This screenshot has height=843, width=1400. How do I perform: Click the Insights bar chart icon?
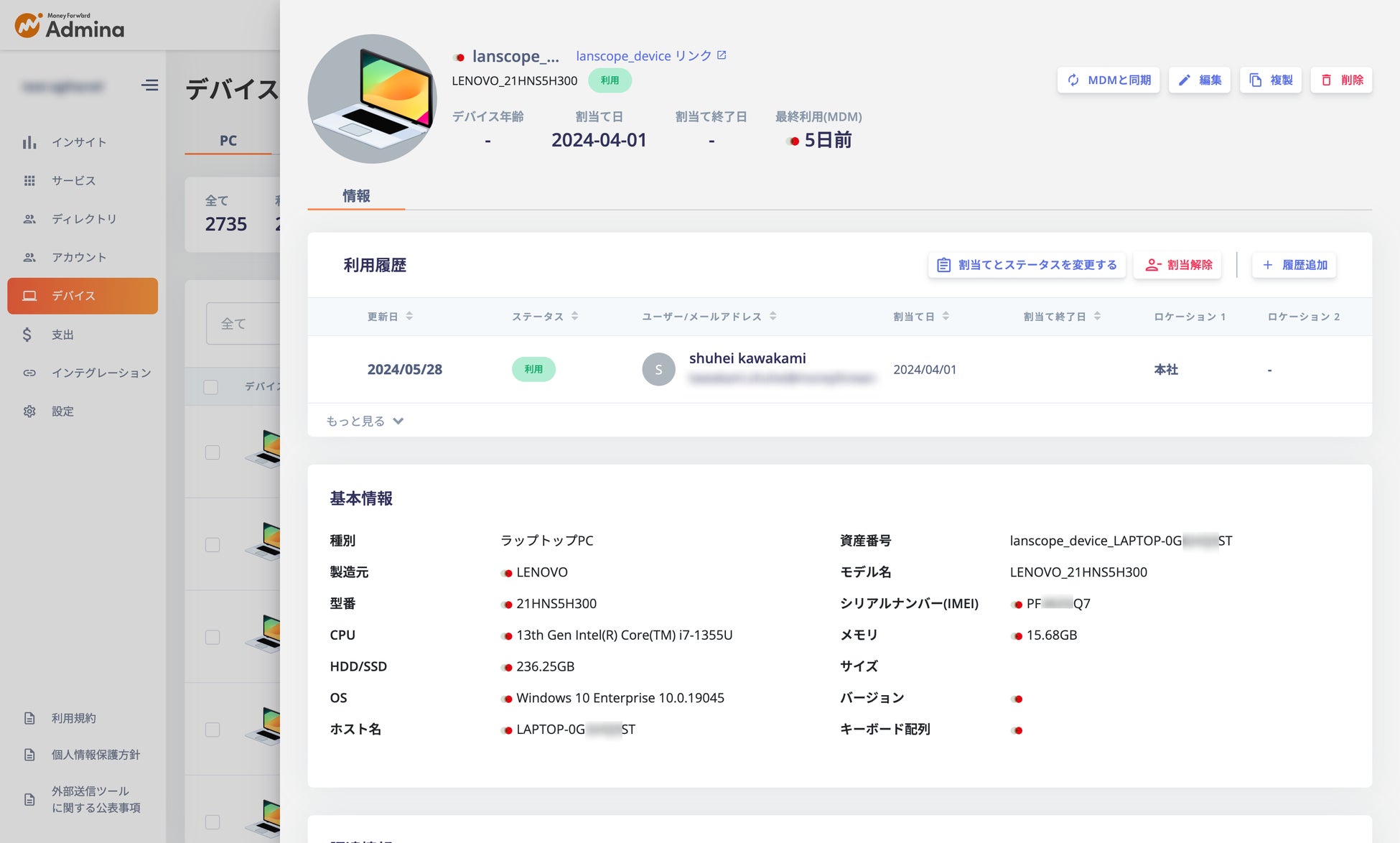pos(29,142)
